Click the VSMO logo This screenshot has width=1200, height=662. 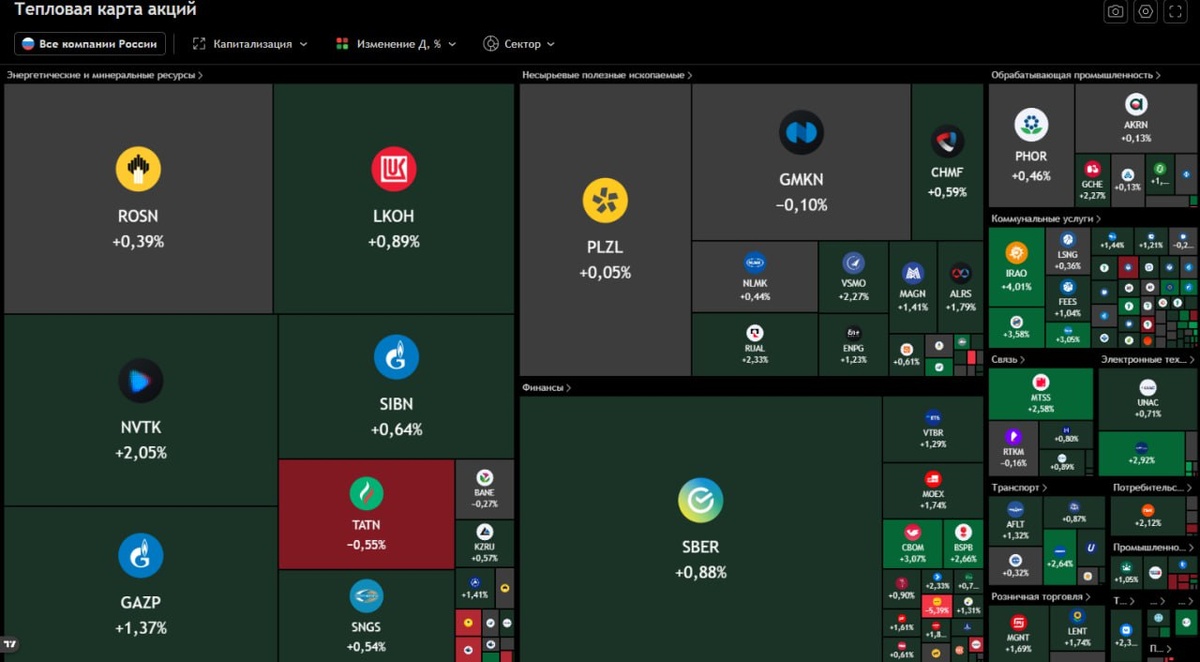click(x=854, y=263)
